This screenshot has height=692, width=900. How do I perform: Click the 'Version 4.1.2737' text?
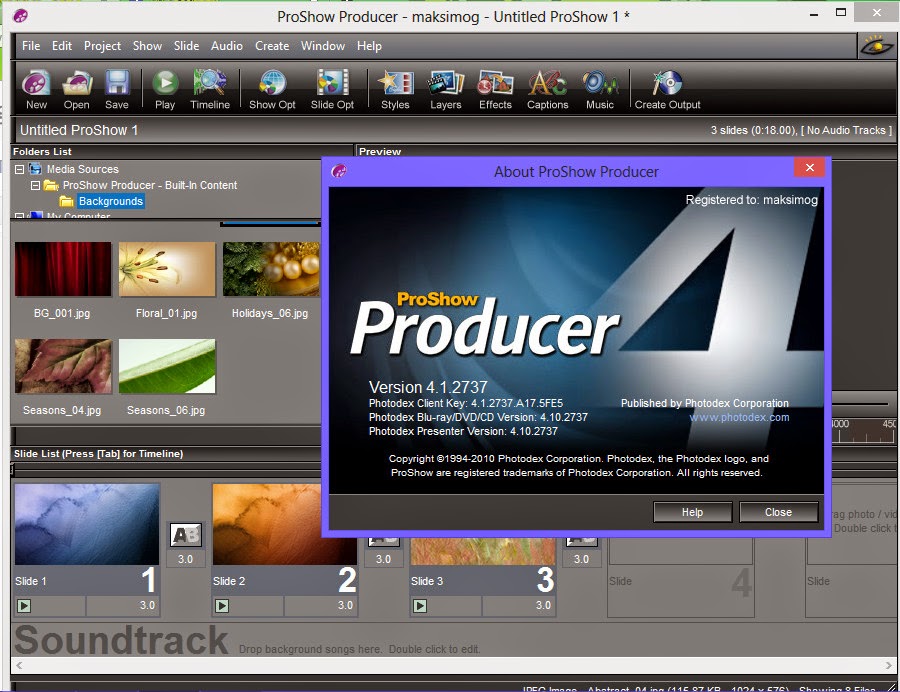(428, 387)
